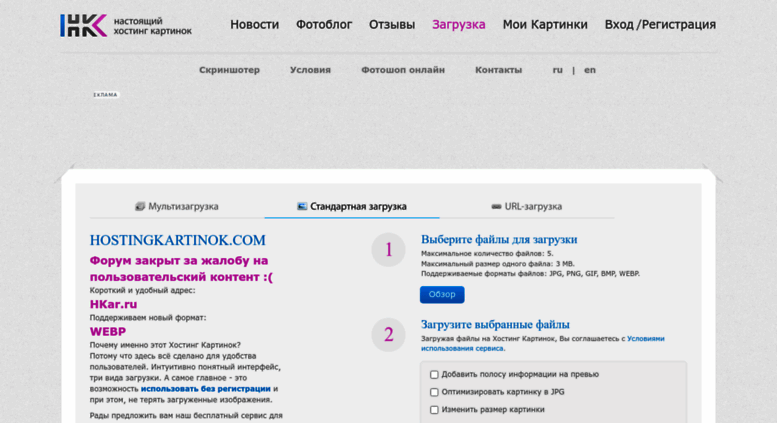Click the HOSTINGKARTINOK.COM heading

(177, 240)
